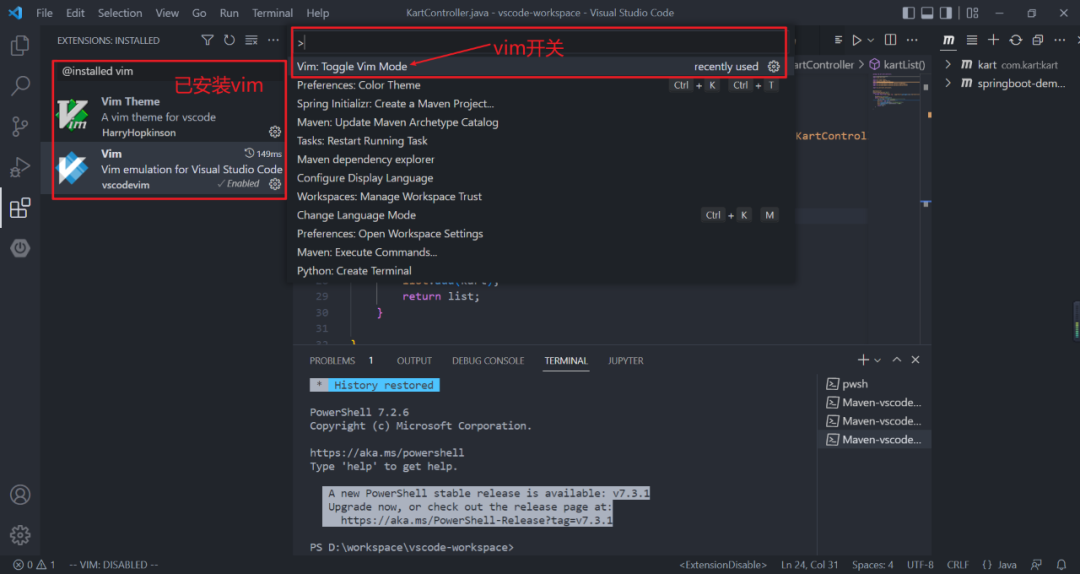This screenshot has width=1080, height=574.
Task: Open the File menu
Action: tap(44, 12)
